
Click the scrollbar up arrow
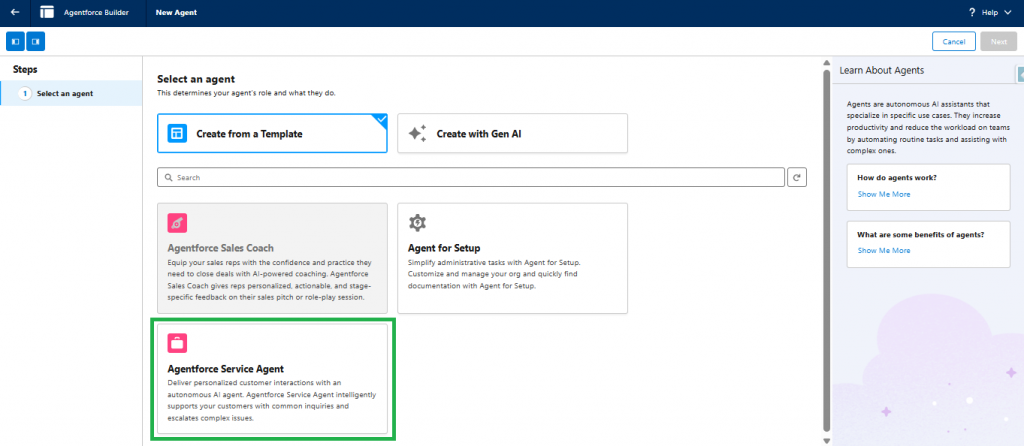pyautogui.click(x=826, y=63)
